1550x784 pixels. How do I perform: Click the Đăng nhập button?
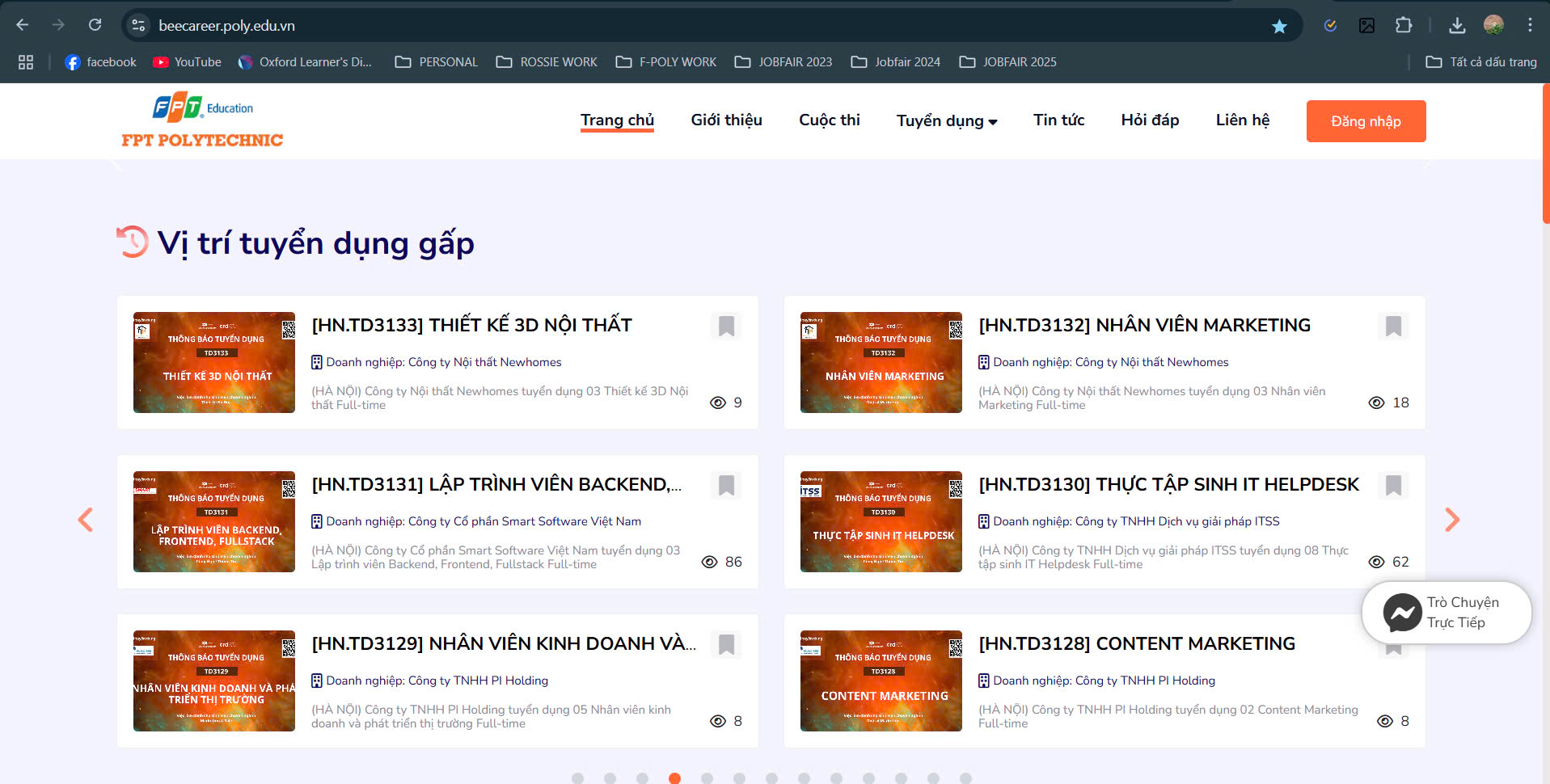click(1366, 121)
